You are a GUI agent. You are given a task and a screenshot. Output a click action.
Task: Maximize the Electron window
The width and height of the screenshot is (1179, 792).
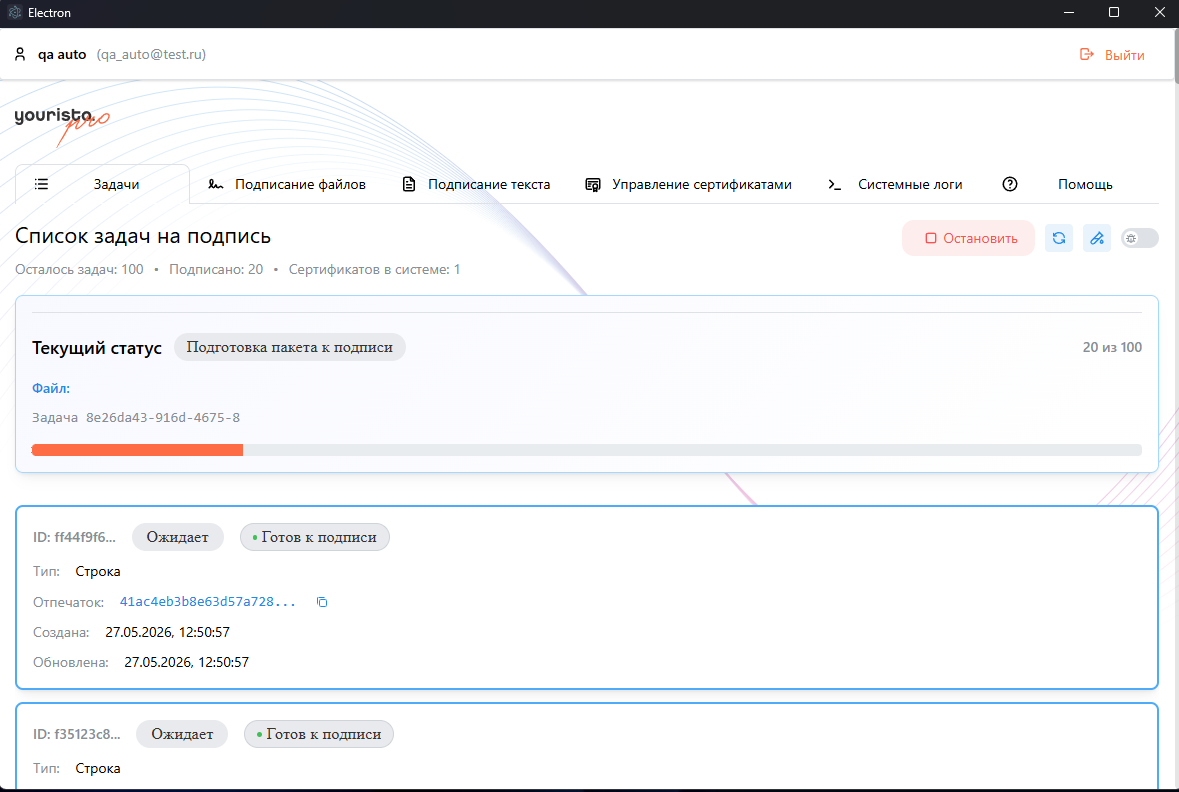(x=1114, y=13)
